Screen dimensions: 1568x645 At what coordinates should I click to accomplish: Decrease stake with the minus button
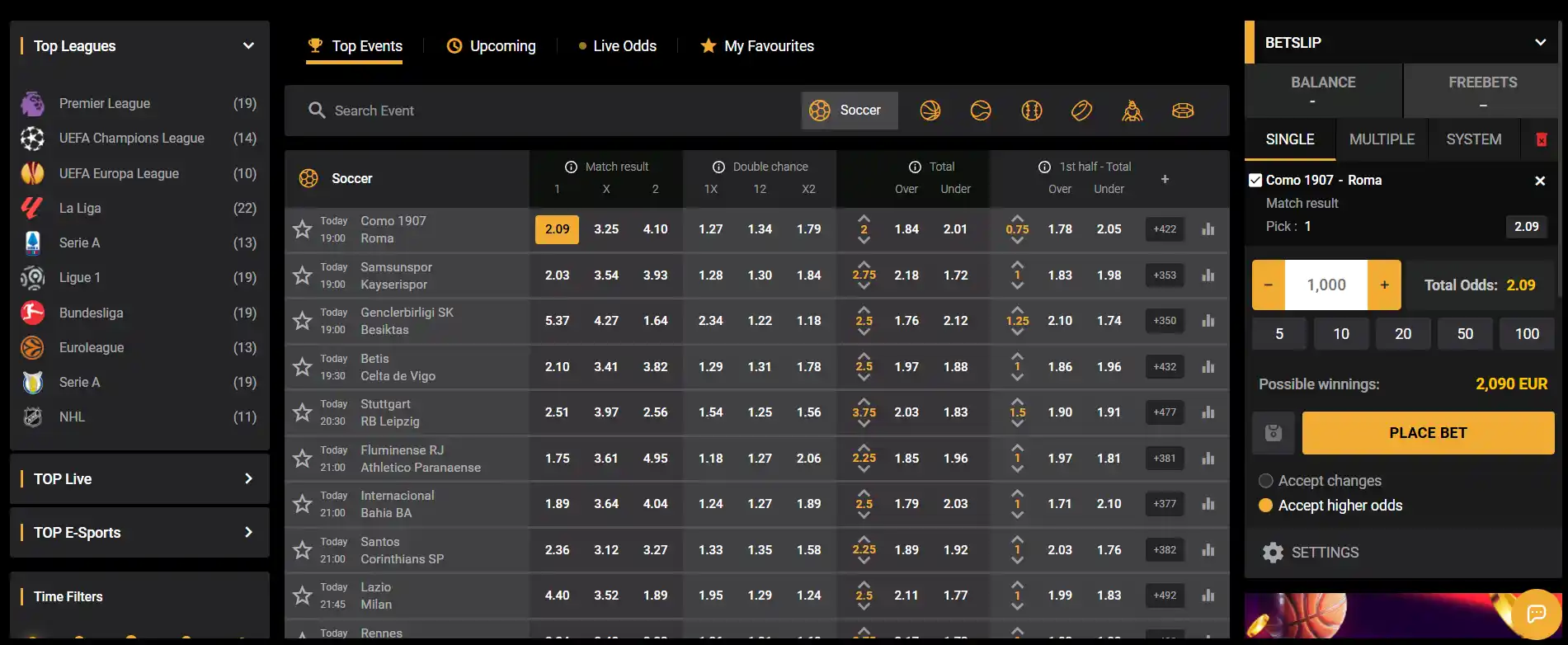pos(1269,285)
